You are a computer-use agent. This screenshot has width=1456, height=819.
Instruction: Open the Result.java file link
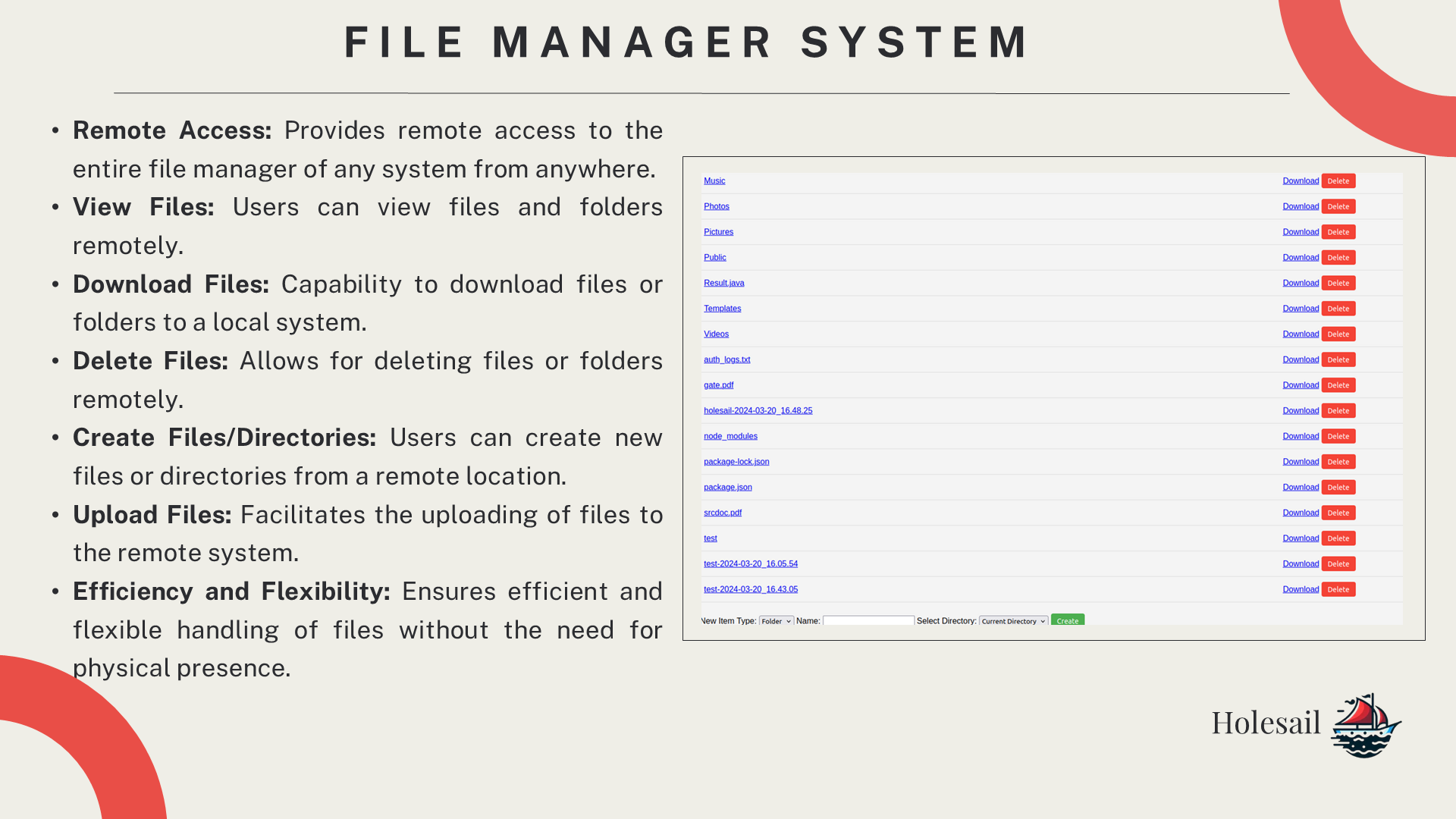724,283
